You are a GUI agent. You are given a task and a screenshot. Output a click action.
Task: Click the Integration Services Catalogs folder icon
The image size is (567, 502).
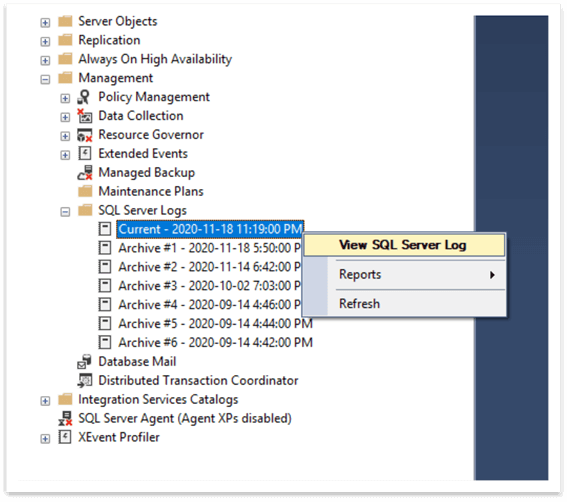pyautogui.click(x=65, y=399)
